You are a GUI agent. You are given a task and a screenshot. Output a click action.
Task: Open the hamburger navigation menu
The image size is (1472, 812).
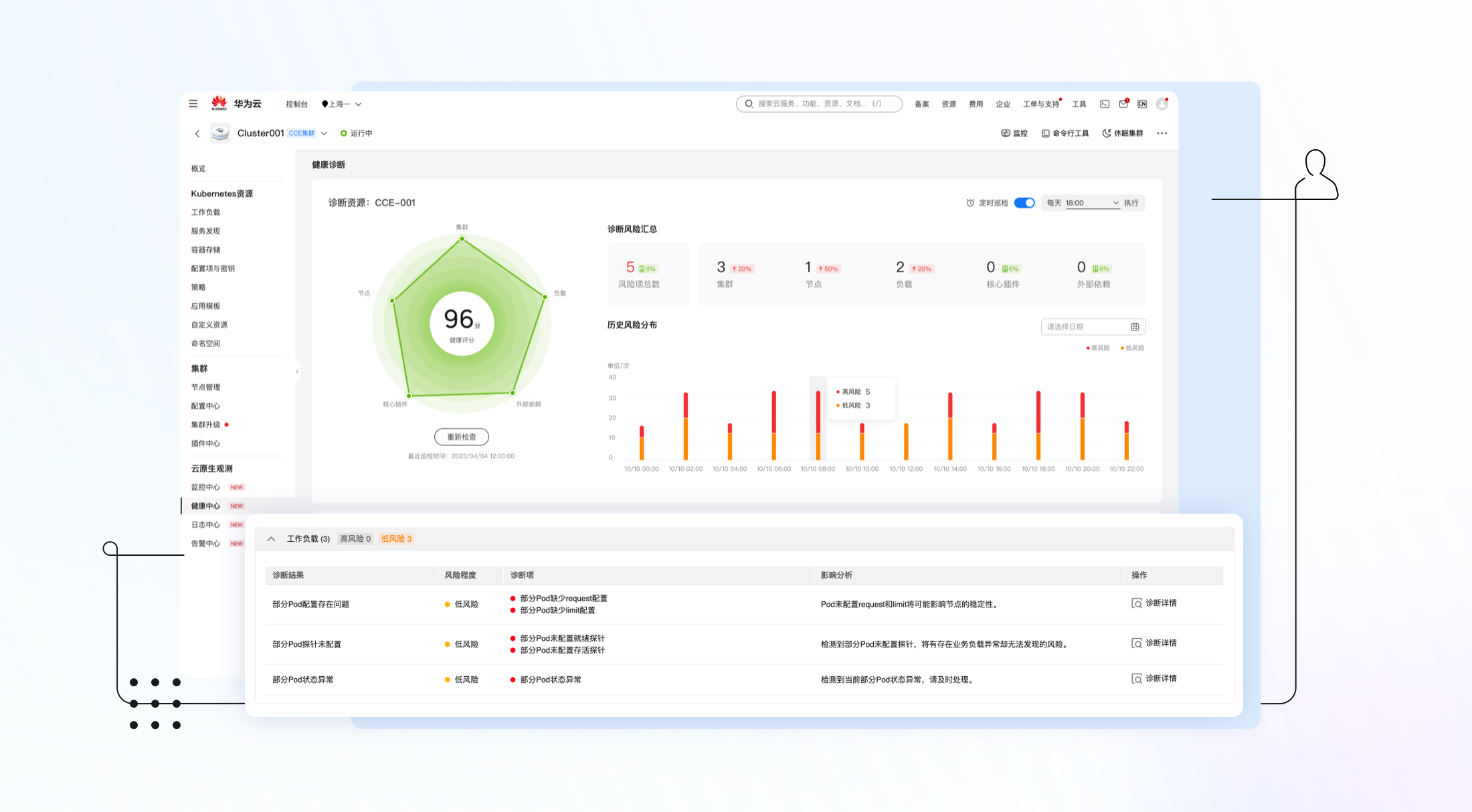tap(193, 104)
